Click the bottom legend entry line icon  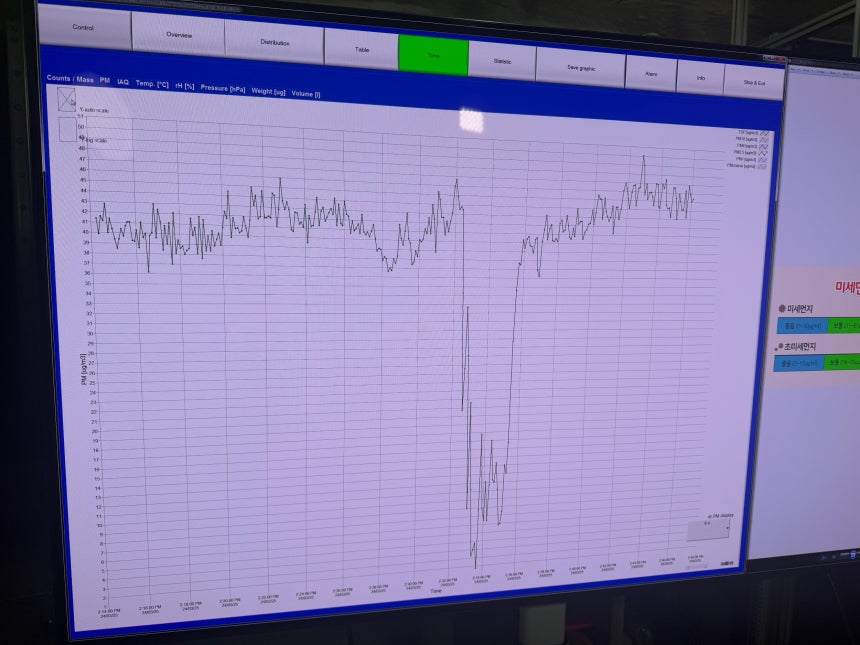click(x=762, y=166)
